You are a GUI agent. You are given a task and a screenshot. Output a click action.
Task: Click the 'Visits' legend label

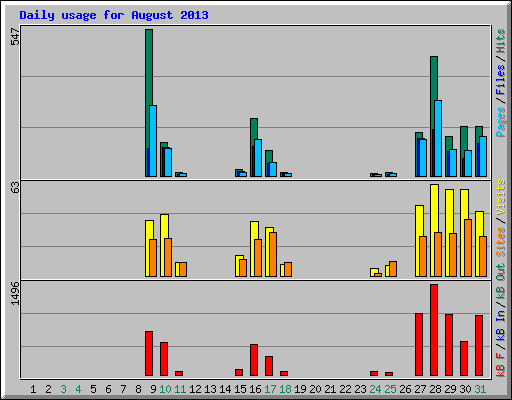(501, 197)
